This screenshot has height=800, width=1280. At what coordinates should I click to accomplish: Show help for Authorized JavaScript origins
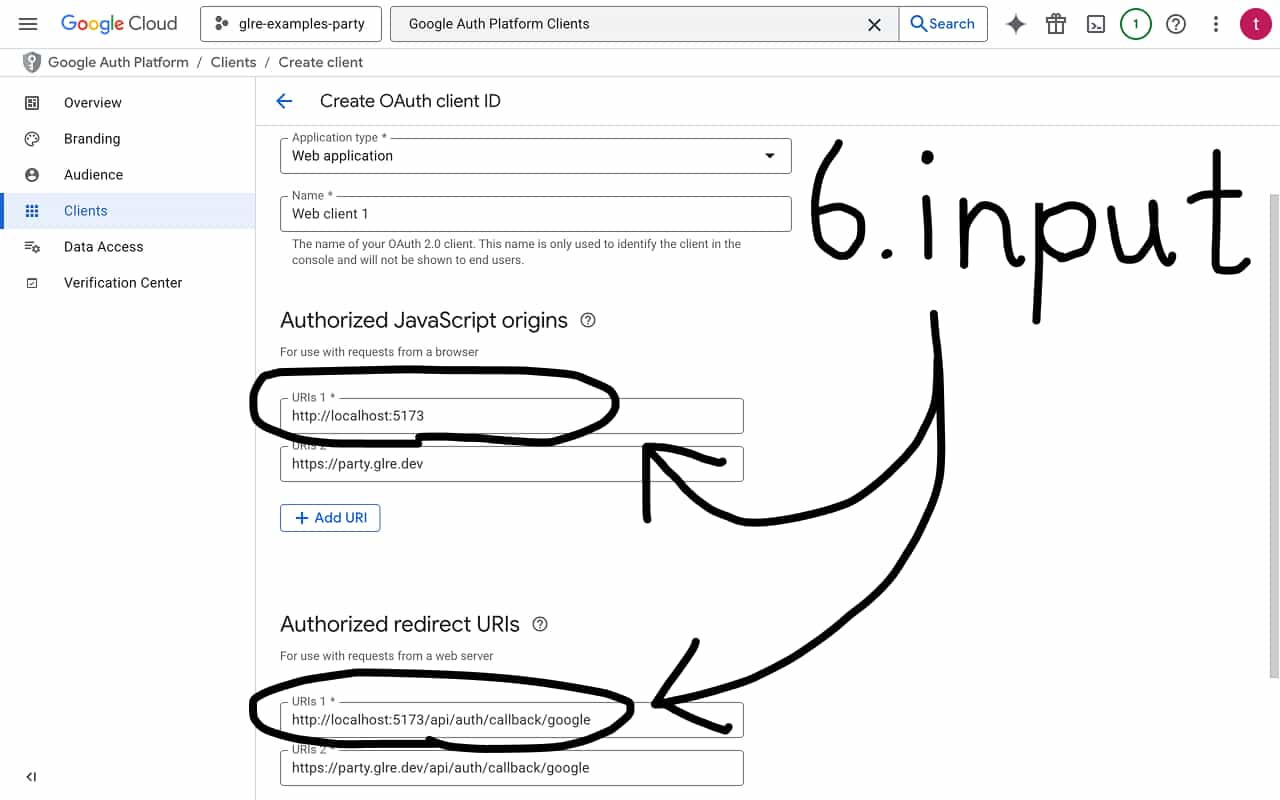(588, 321)
